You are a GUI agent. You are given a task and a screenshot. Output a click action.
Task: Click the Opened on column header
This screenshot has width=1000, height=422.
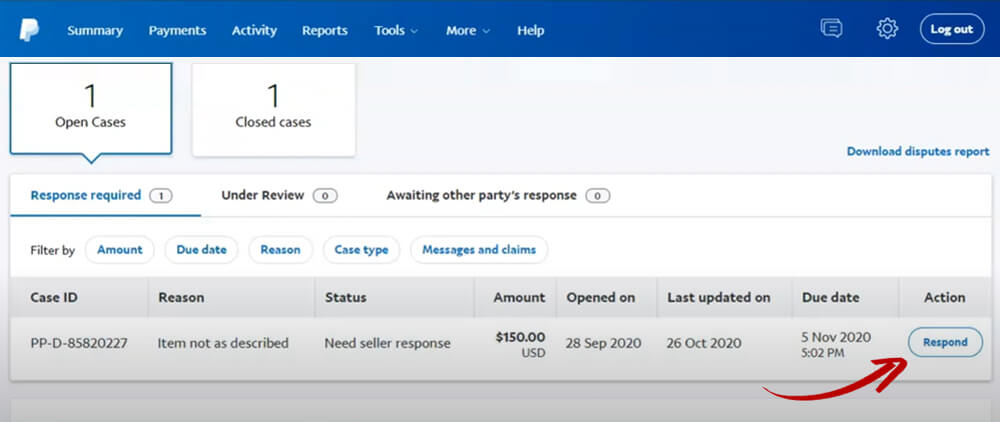pyautogui.click(x=601, y=298)
